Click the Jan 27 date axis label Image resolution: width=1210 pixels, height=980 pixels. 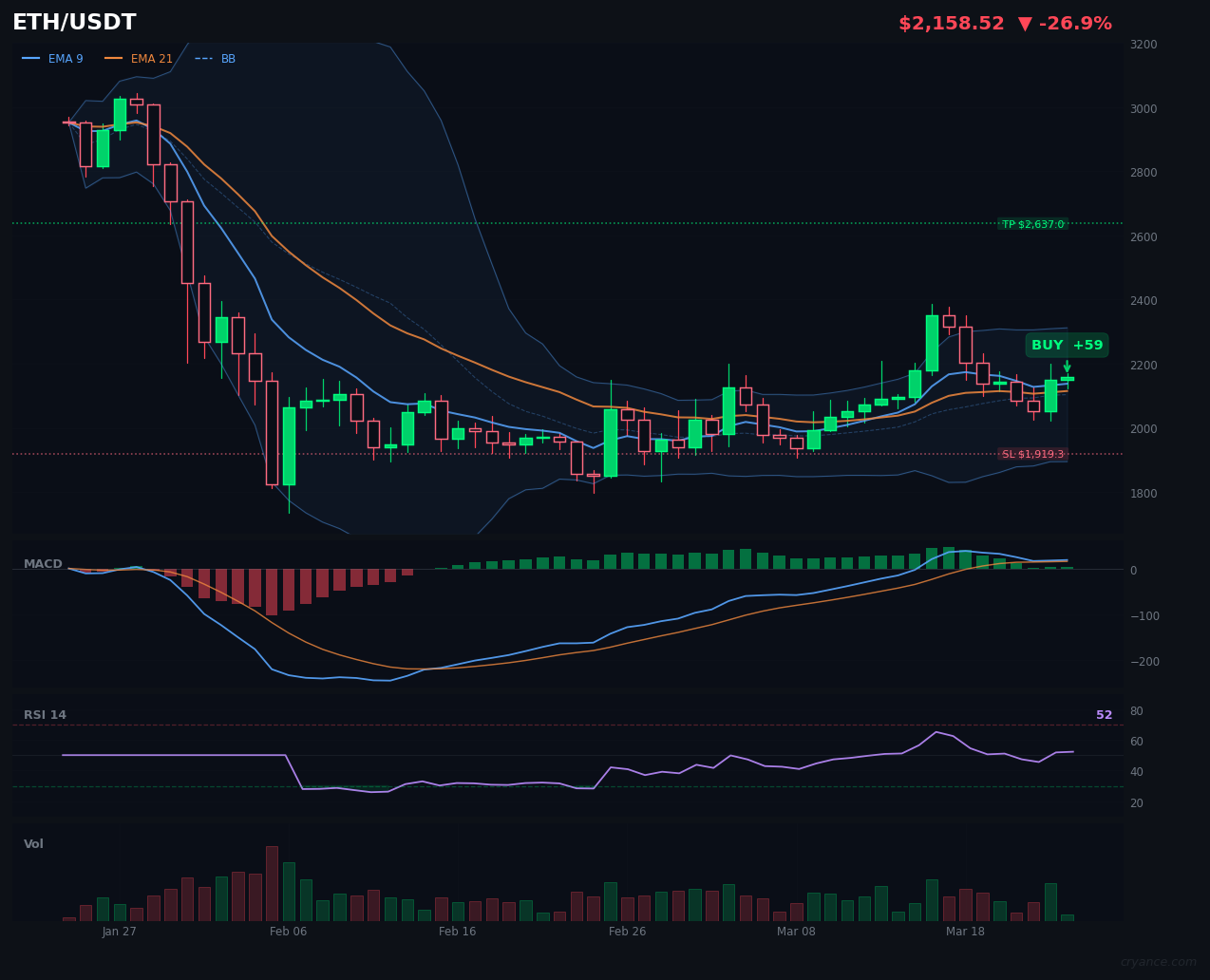point(120,932)
